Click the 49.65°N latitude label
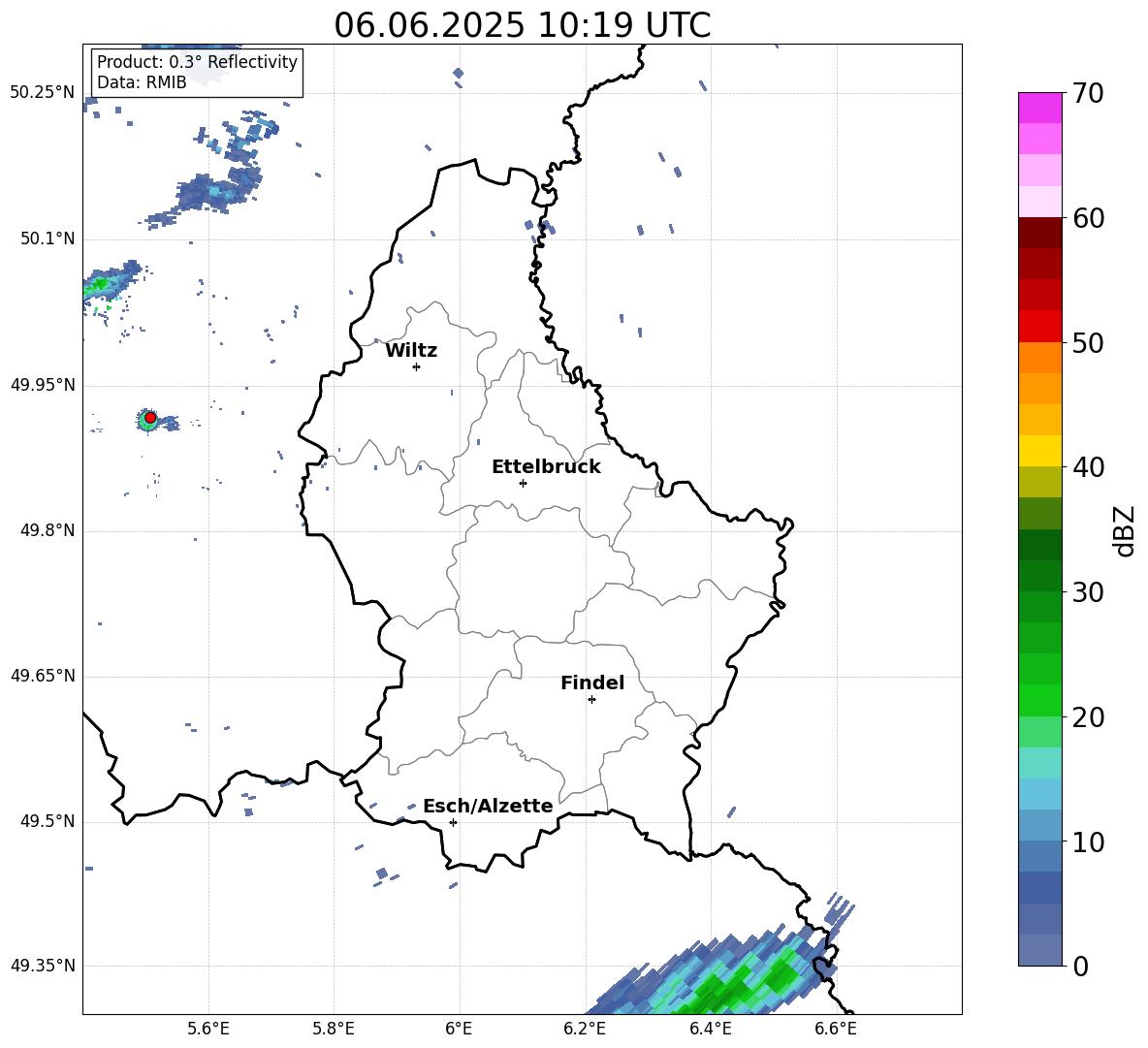The image size is (1148, 1048). [x=43, y=676]
